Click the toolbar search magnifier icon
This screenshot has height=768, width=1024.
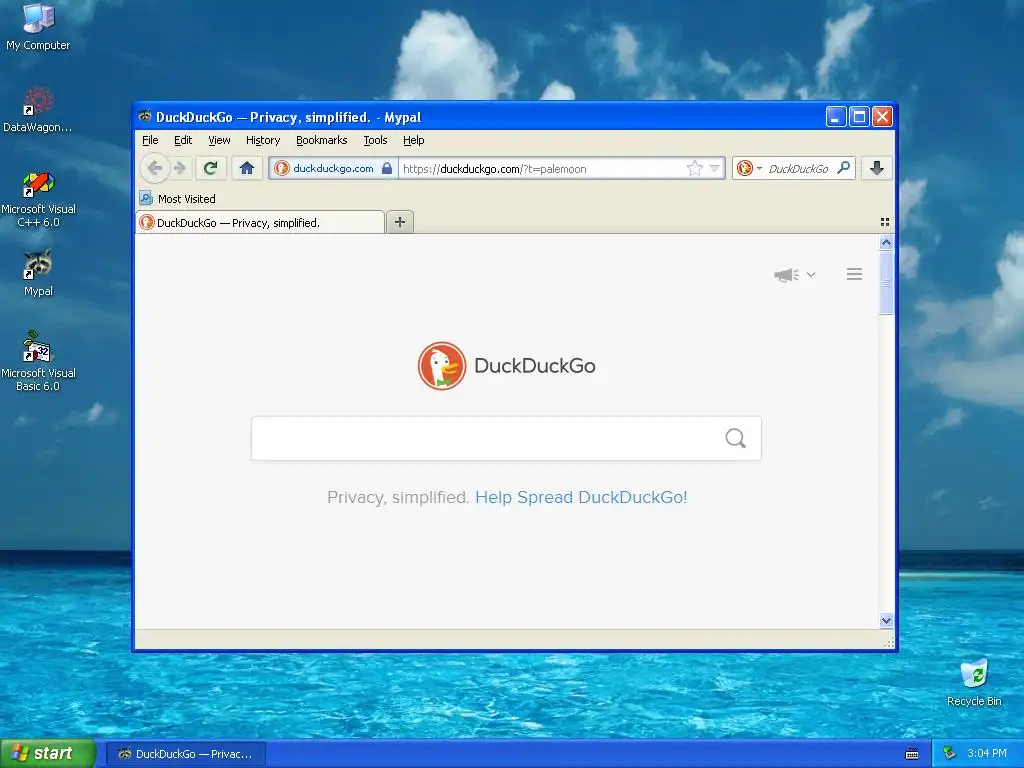[x=844, y=168]
